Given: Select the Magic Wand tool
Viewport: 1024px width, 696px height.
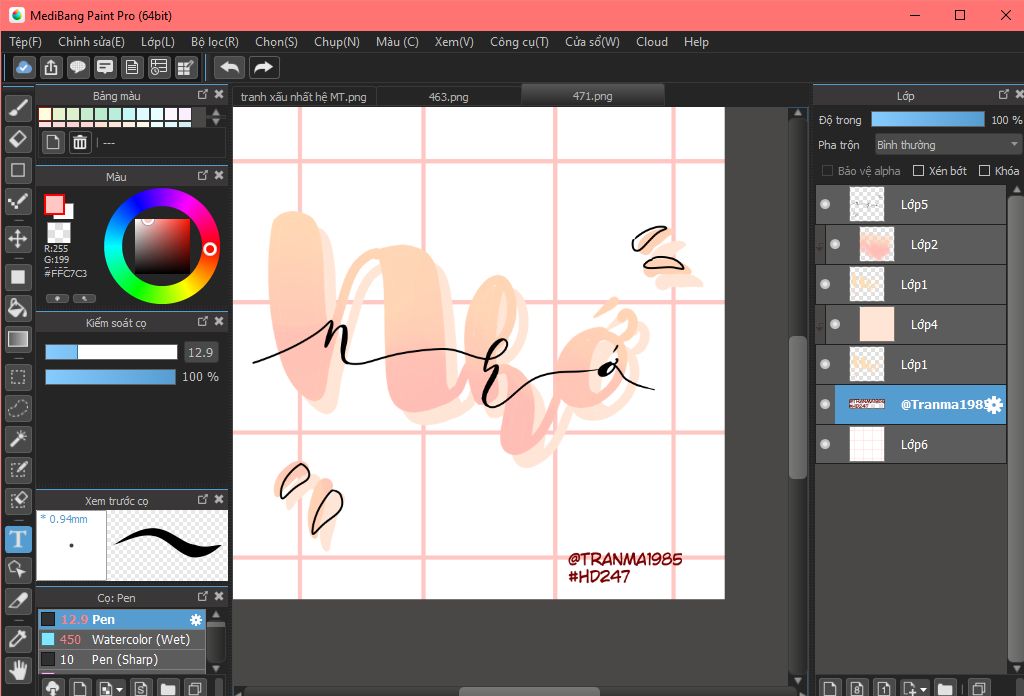Looking at the screenshot, I should point(18,439).
